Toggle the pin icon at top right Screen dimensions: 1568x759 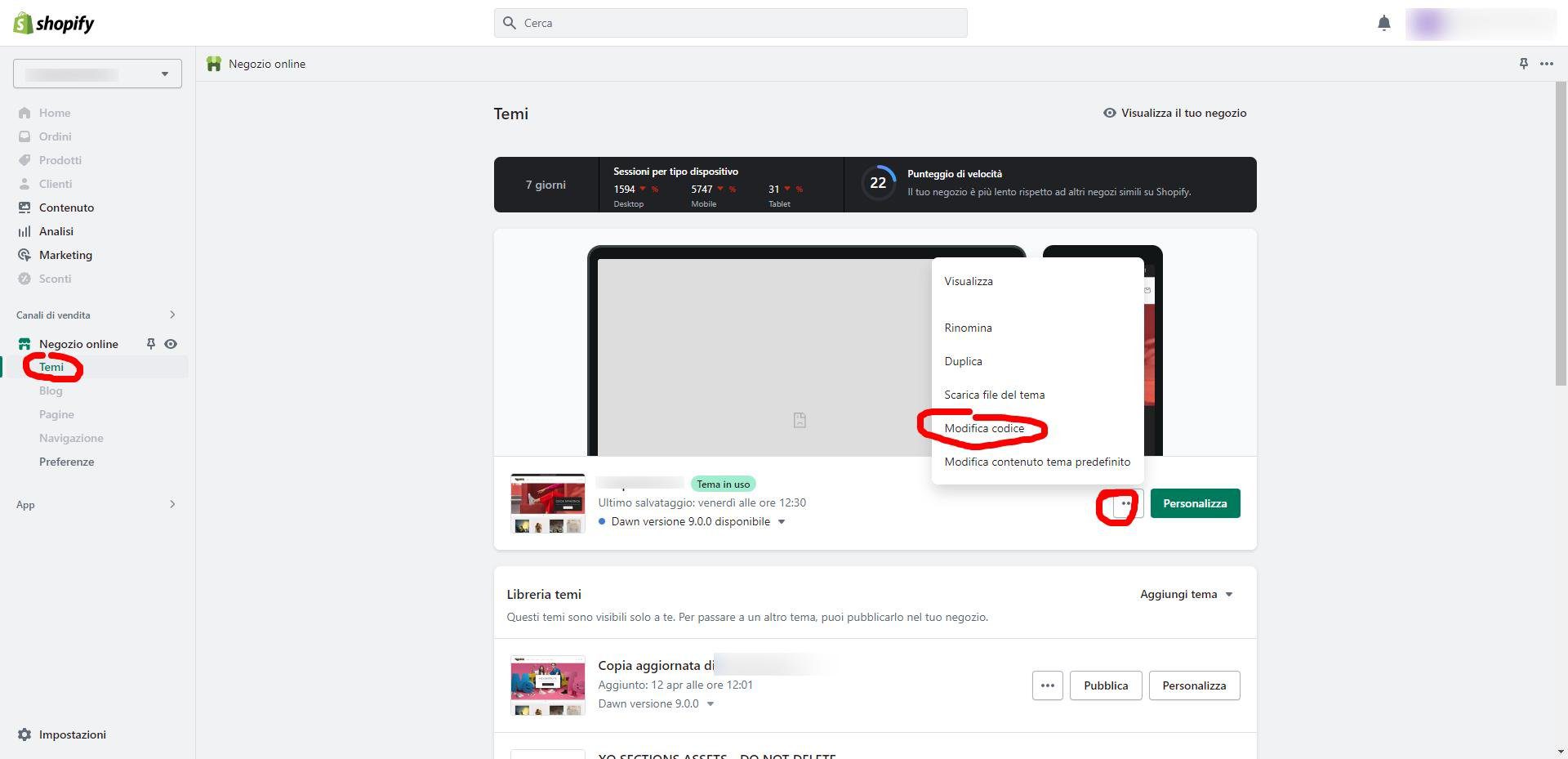pyautogui.click(x=1523, y=63)
